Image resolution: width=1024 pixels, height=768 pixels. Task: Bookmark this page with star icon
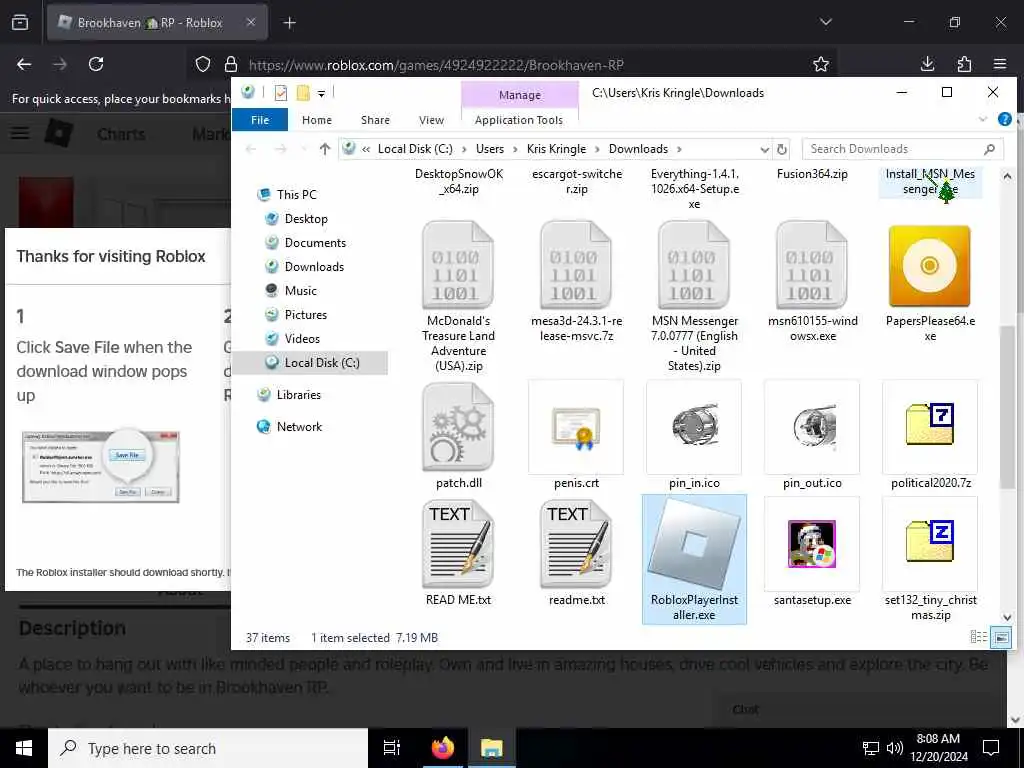(x=821, y=64)
